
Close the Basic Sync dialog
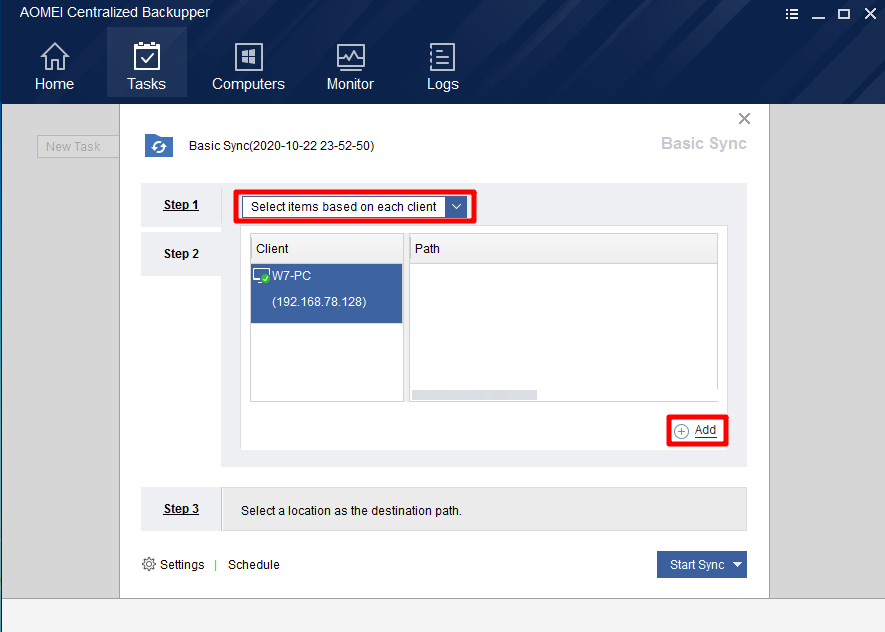[x=744, y=118]
